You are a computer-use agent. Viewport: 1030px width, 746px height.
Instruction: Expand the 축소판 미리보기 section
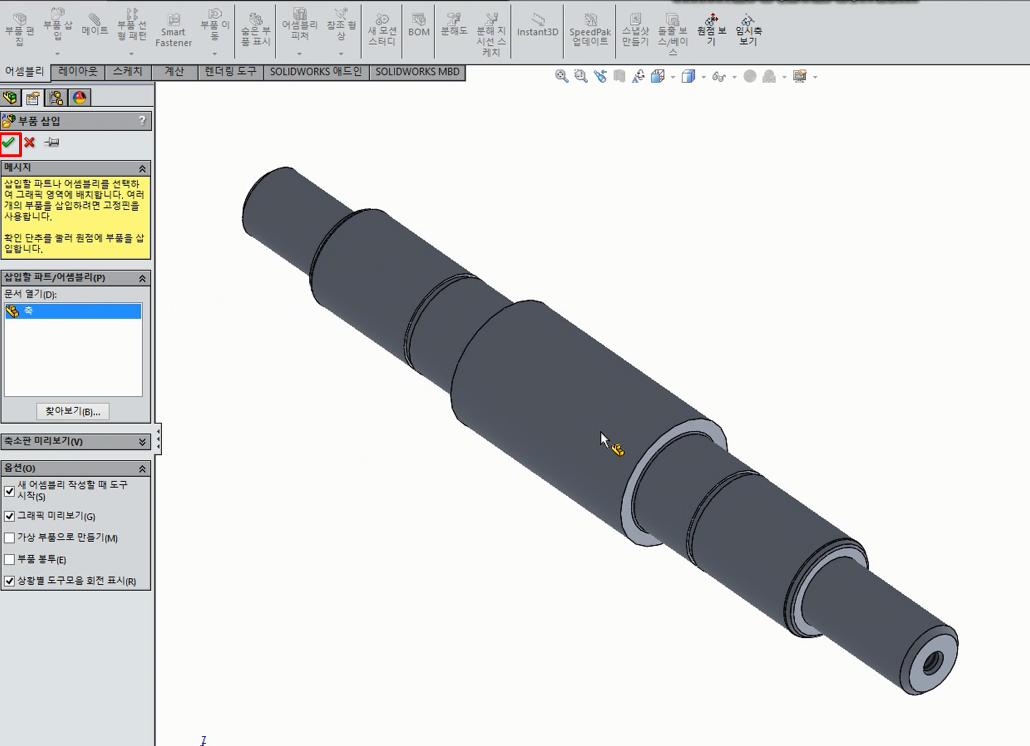pos(140,439)
